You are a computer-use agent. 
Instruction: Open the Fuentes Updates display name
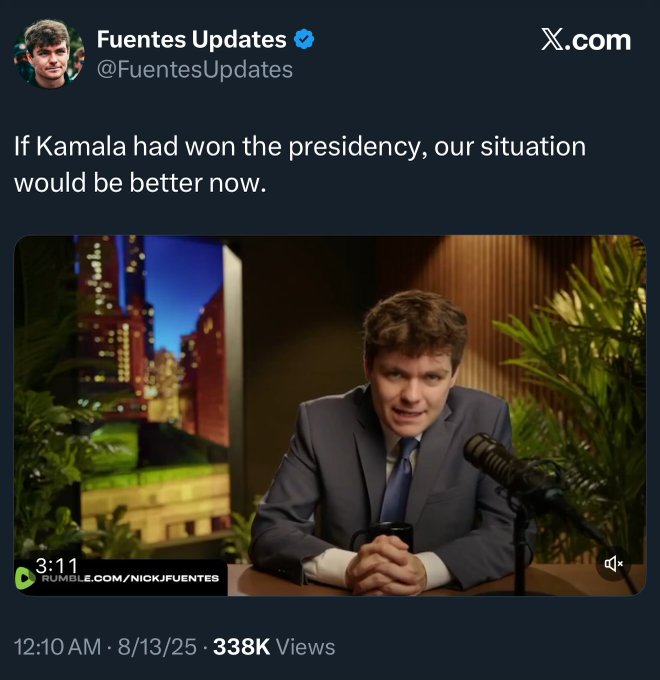191,40
